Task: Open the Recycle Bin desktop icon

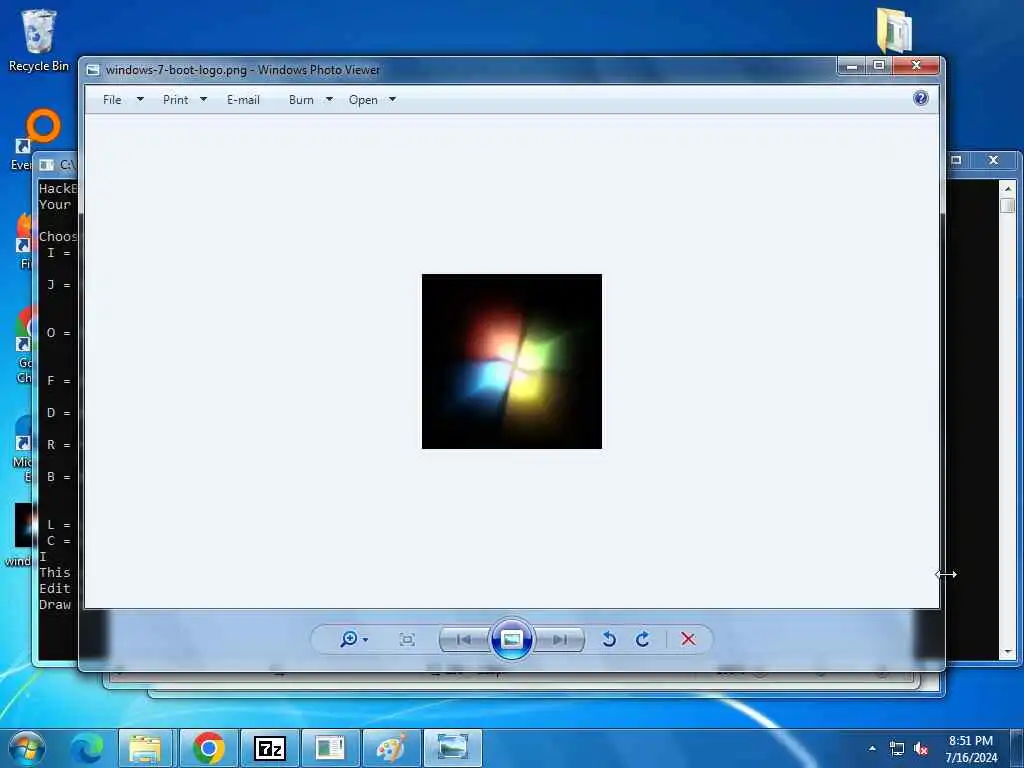Action: point(39,40)
